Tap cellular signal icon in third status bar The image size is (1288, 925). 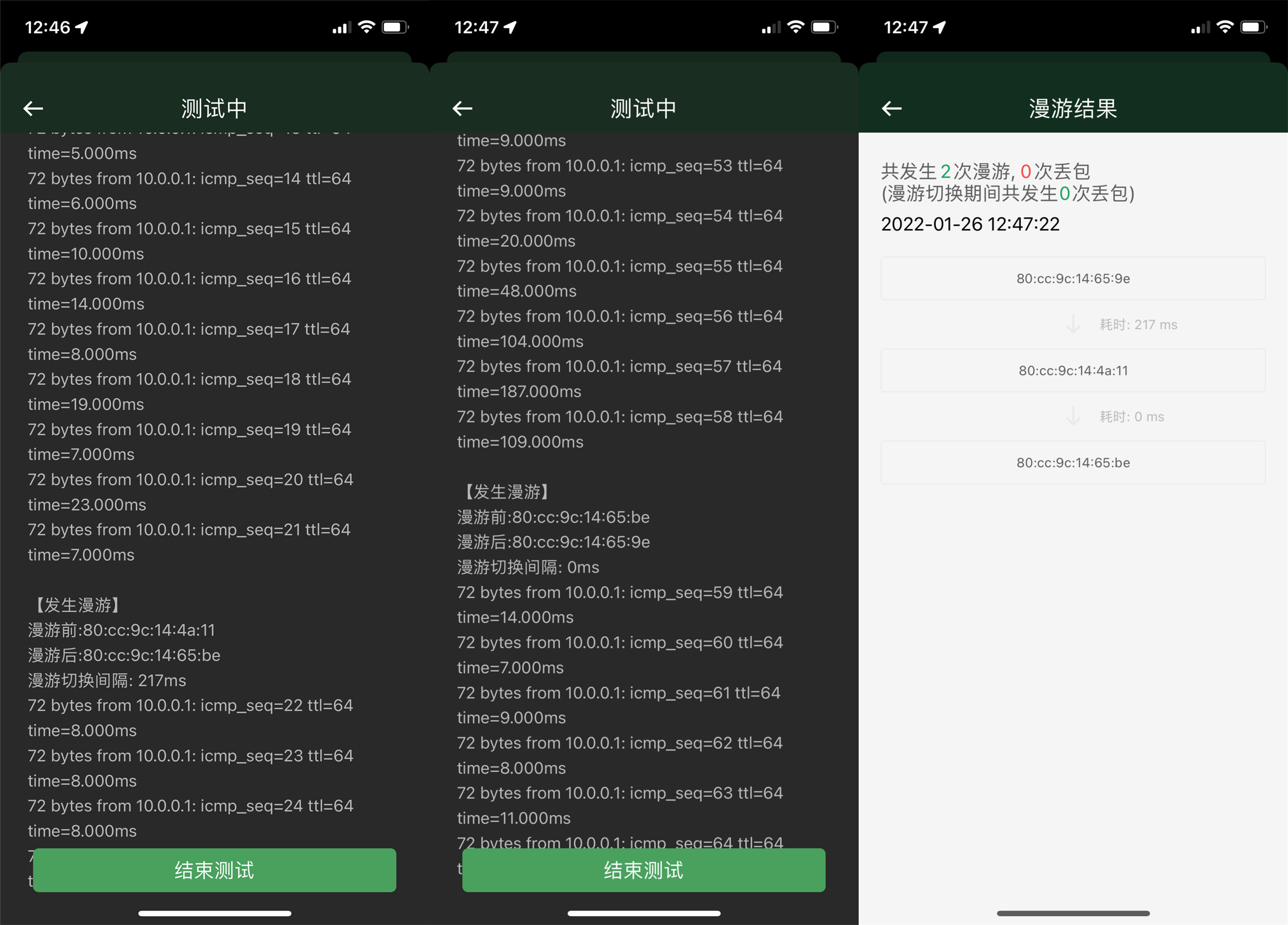pyautogui.click(x=1200, y=27)
